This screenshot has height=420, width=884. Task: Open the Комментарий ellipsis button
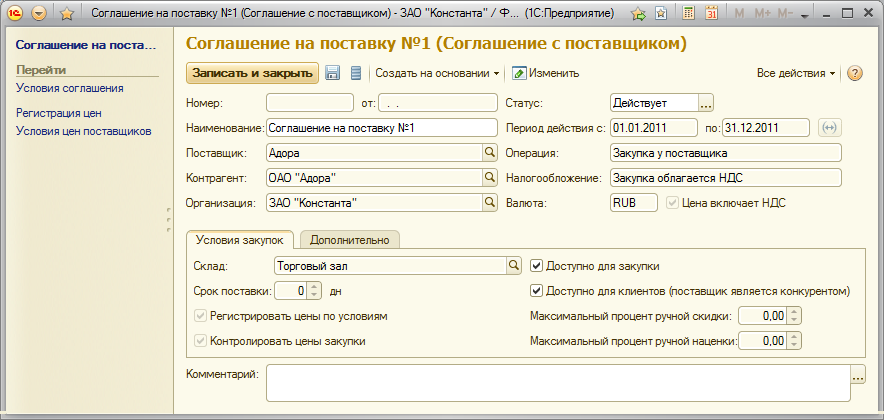tap(858, 374)
